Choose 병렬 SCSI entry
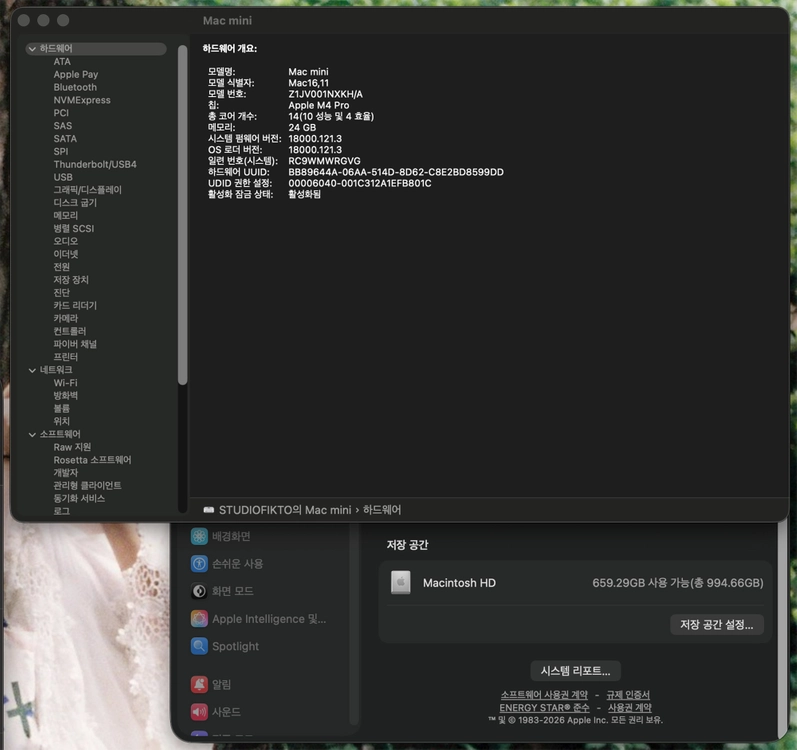Screen dimensions: 797x750 74,228
